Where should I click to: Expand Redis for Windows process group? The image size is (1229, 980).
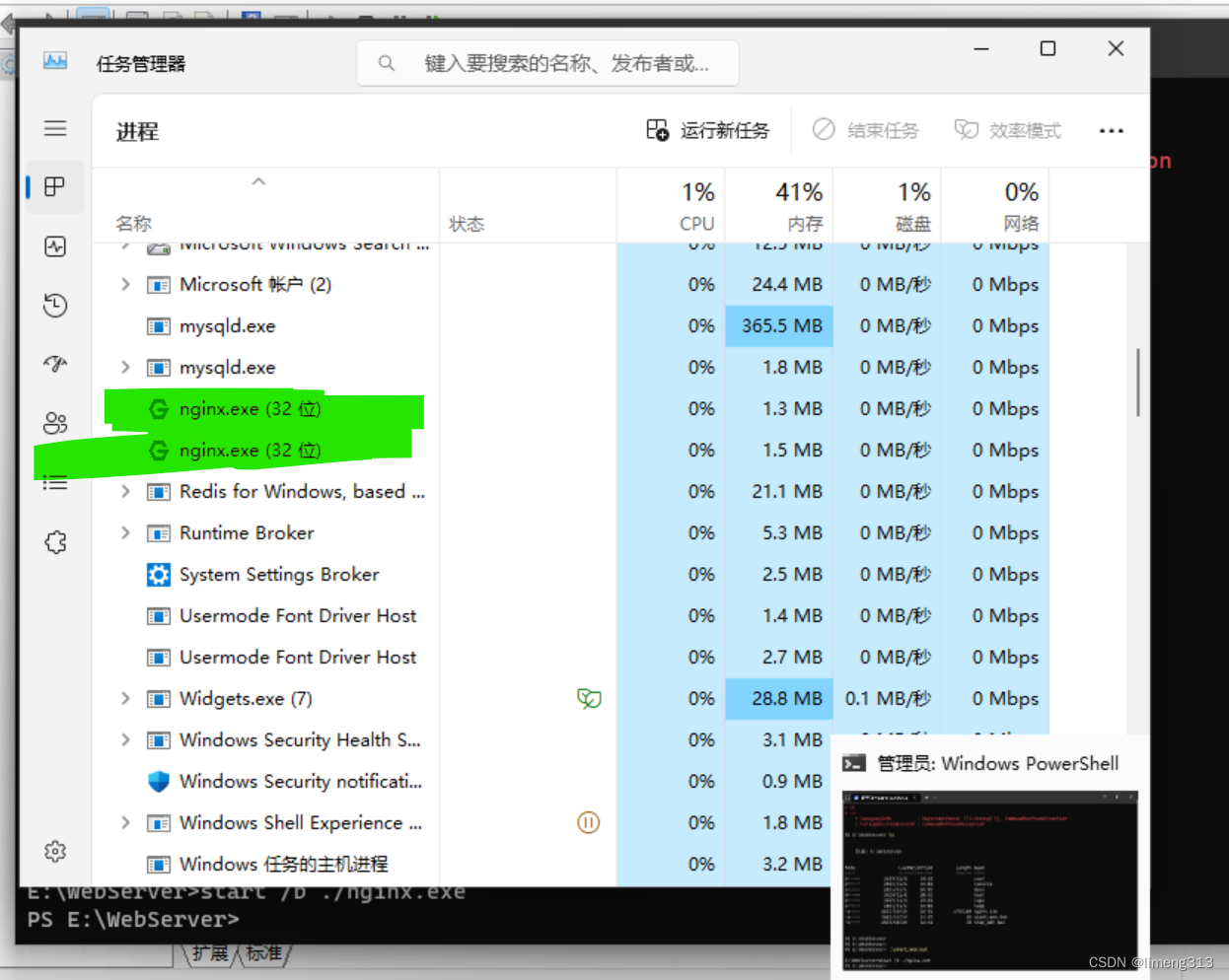125,491
